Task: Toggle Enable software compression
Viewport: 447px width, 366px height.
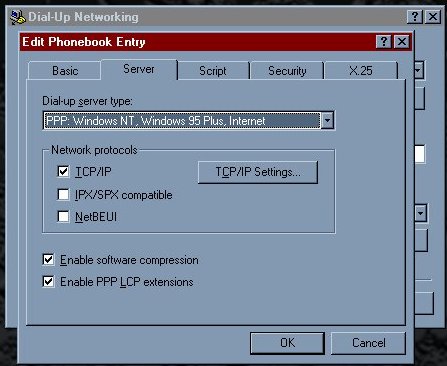Action: [49, 260]
